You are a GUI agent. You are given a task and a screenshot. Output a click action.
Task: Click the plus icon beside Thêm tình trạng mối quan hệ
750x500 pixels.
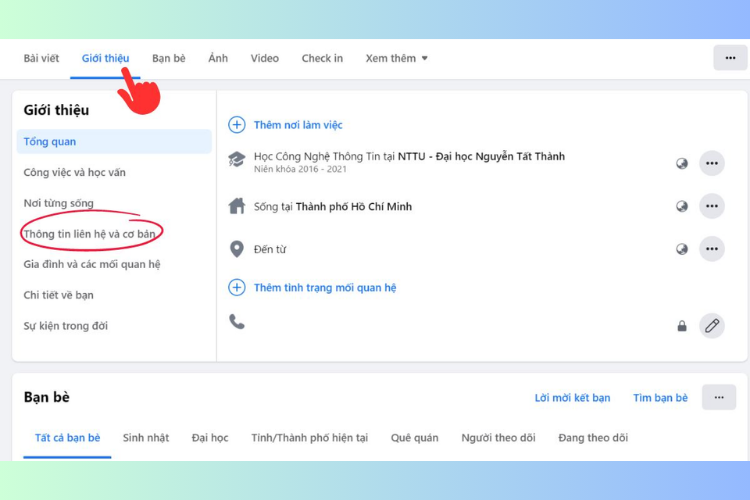click(237, 288)
